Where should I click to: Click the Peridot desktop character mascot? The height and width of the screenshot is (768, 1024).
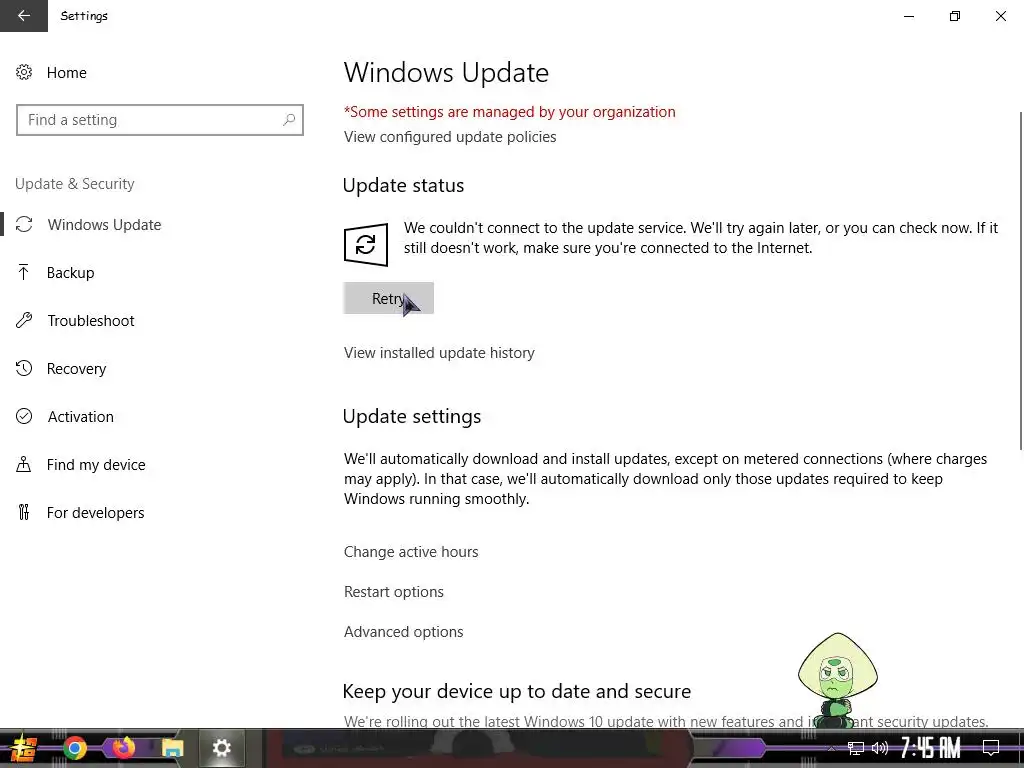pos(837,680)
